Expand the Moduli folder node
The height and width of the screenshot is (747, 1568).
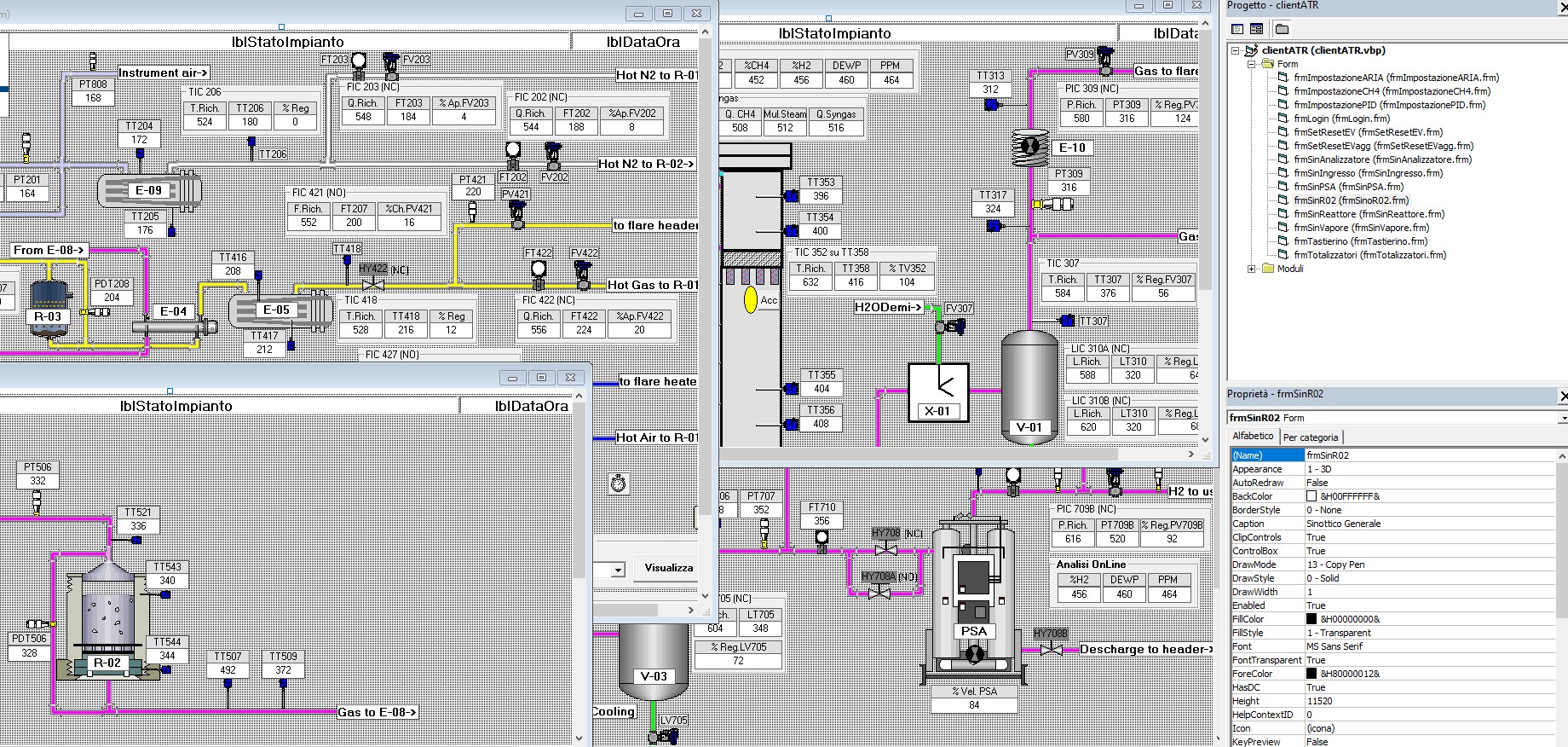1252,269
